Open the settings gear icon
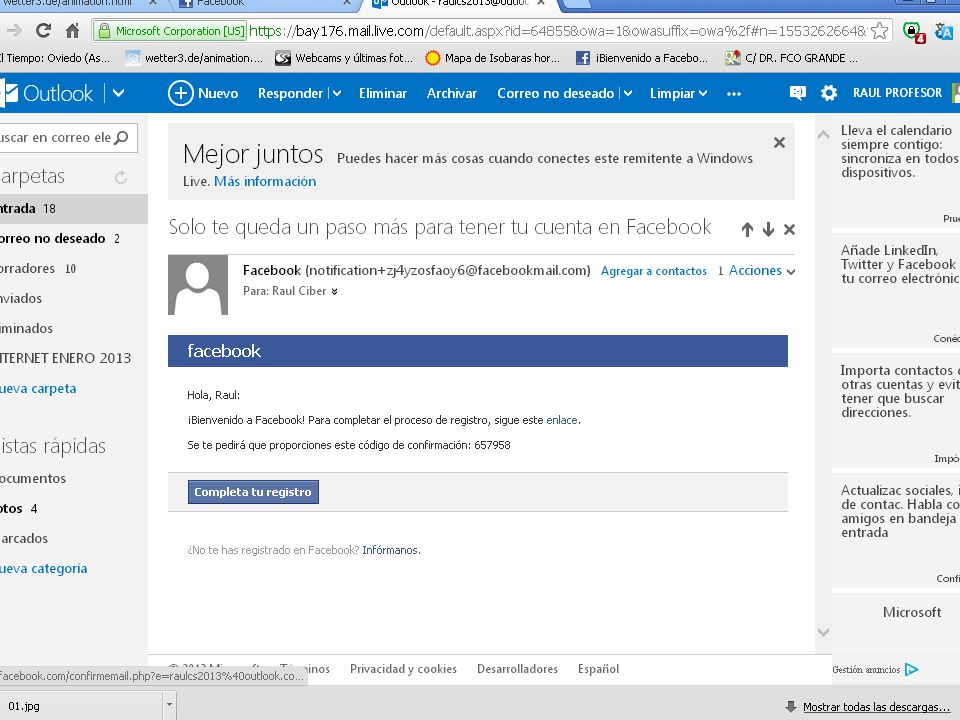960x720 pixels. 828,93
